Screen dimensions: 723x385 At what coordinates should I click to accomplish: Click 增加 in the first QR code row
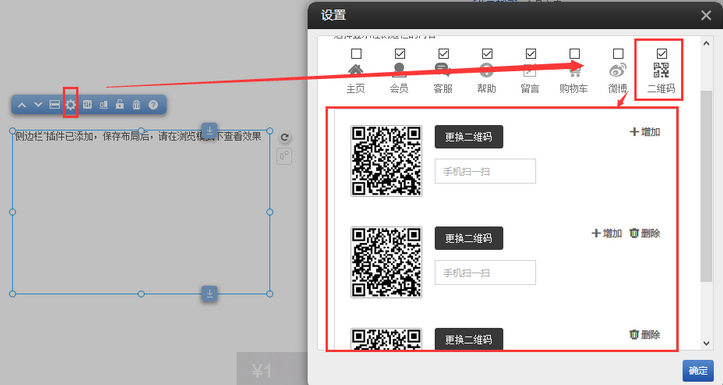click(x=645, y=132)
